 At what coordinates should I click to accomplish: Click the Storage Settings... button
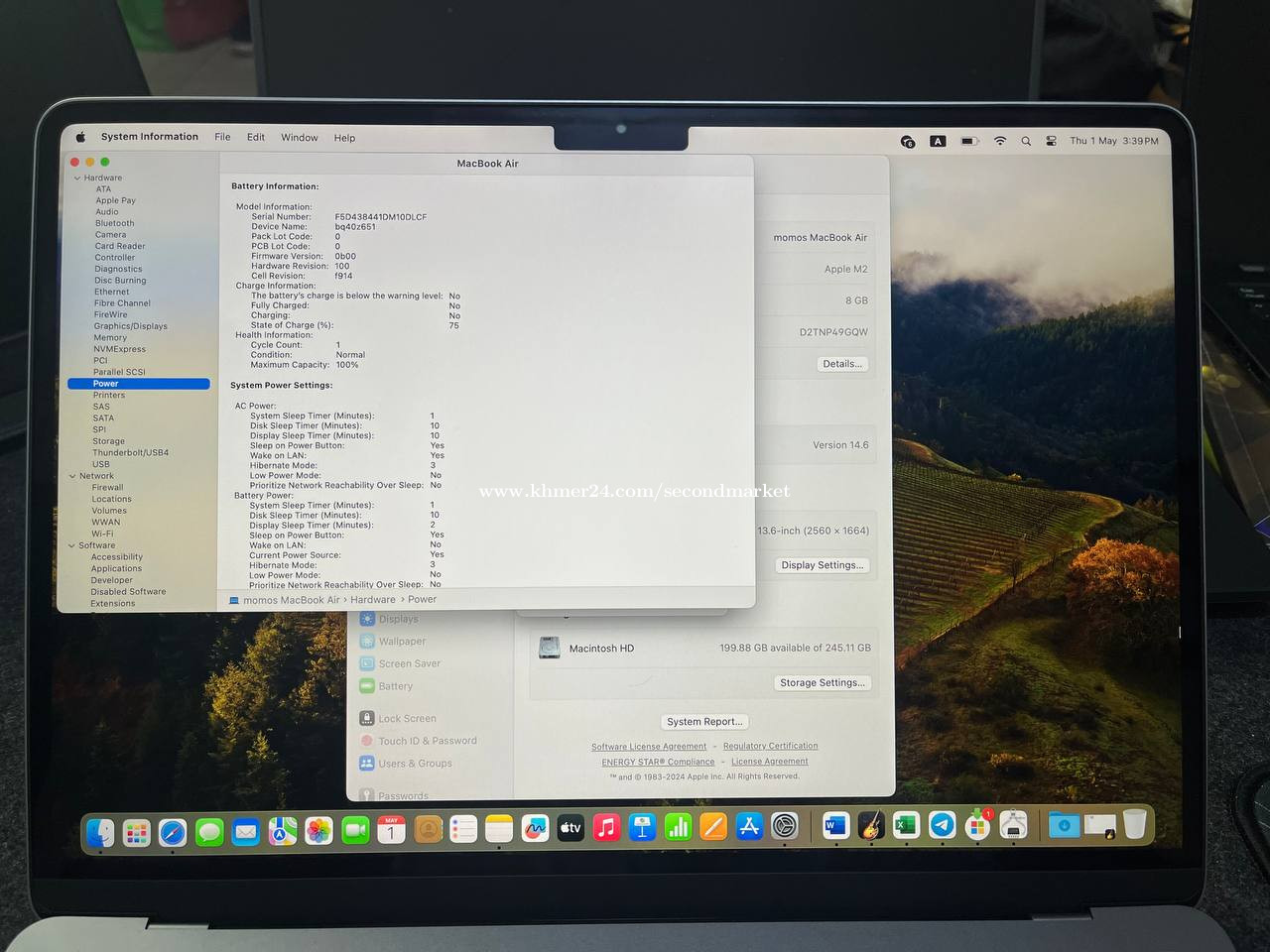coord(822,682)
